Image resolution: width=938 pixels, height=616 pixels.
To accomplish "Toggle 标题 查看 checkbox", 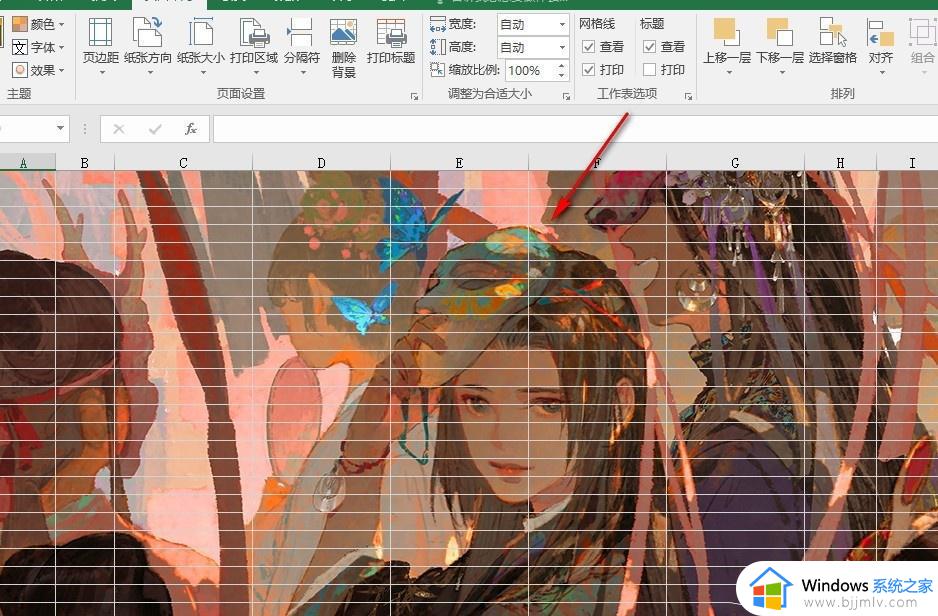I will [x=650, y=47].
